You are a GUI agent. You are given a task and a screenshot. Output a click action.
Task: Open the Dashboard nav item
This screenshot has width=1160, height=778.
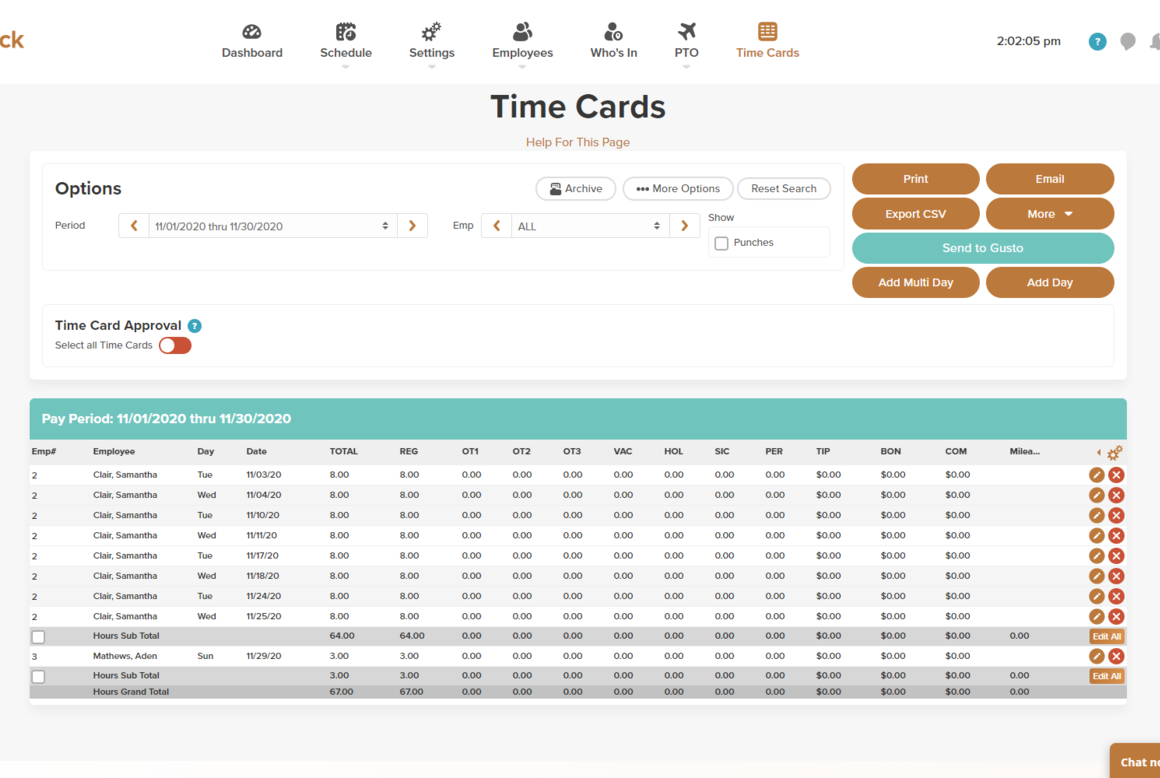pyautogui.click(x=252, y=41)
